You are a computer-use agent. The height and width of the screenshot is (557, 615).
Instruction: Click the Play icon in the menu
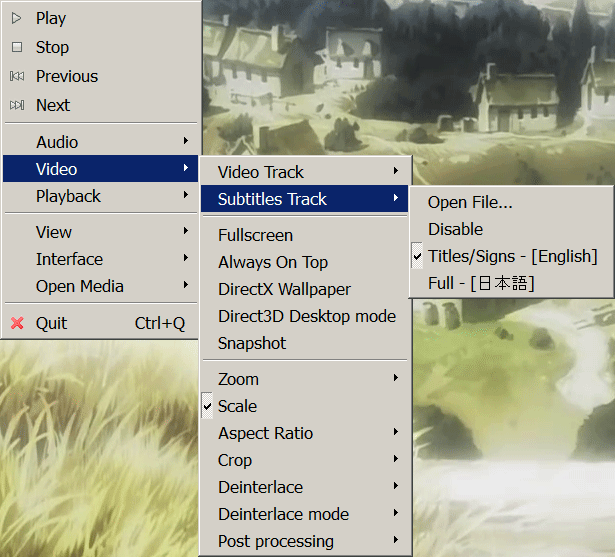coord(16,18)
